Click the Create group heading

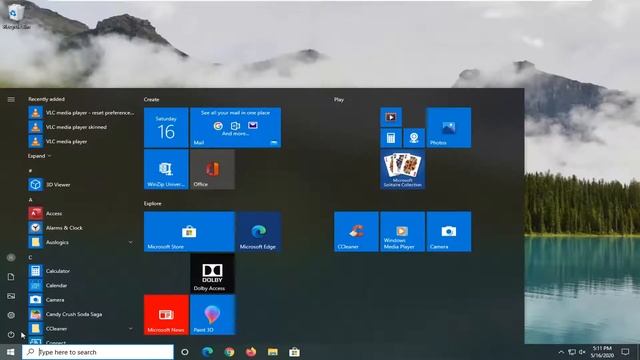point(151,99)
